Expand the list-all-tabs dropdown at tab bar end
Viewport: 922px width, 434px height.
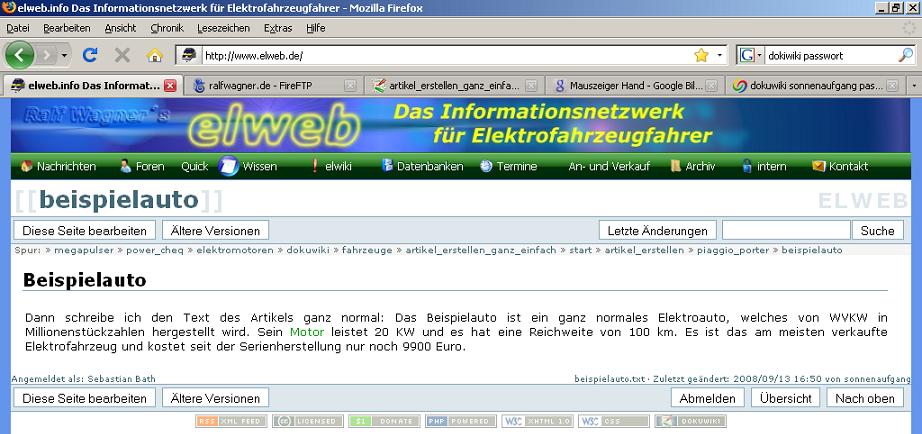(911, 86)
